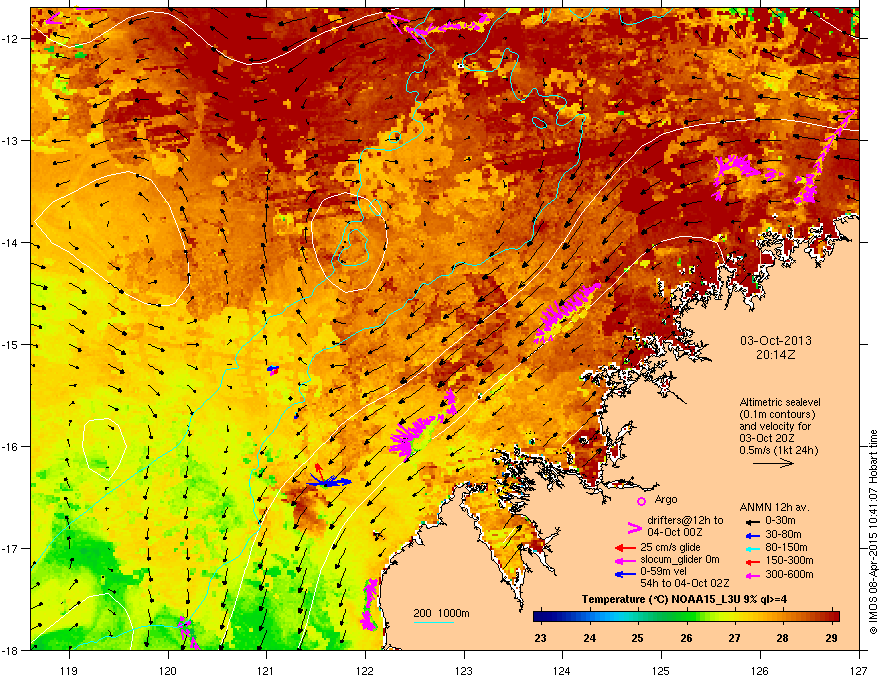Click the '25 cm/s glide' legend label

pyautogui.click(x=671, y=547)
